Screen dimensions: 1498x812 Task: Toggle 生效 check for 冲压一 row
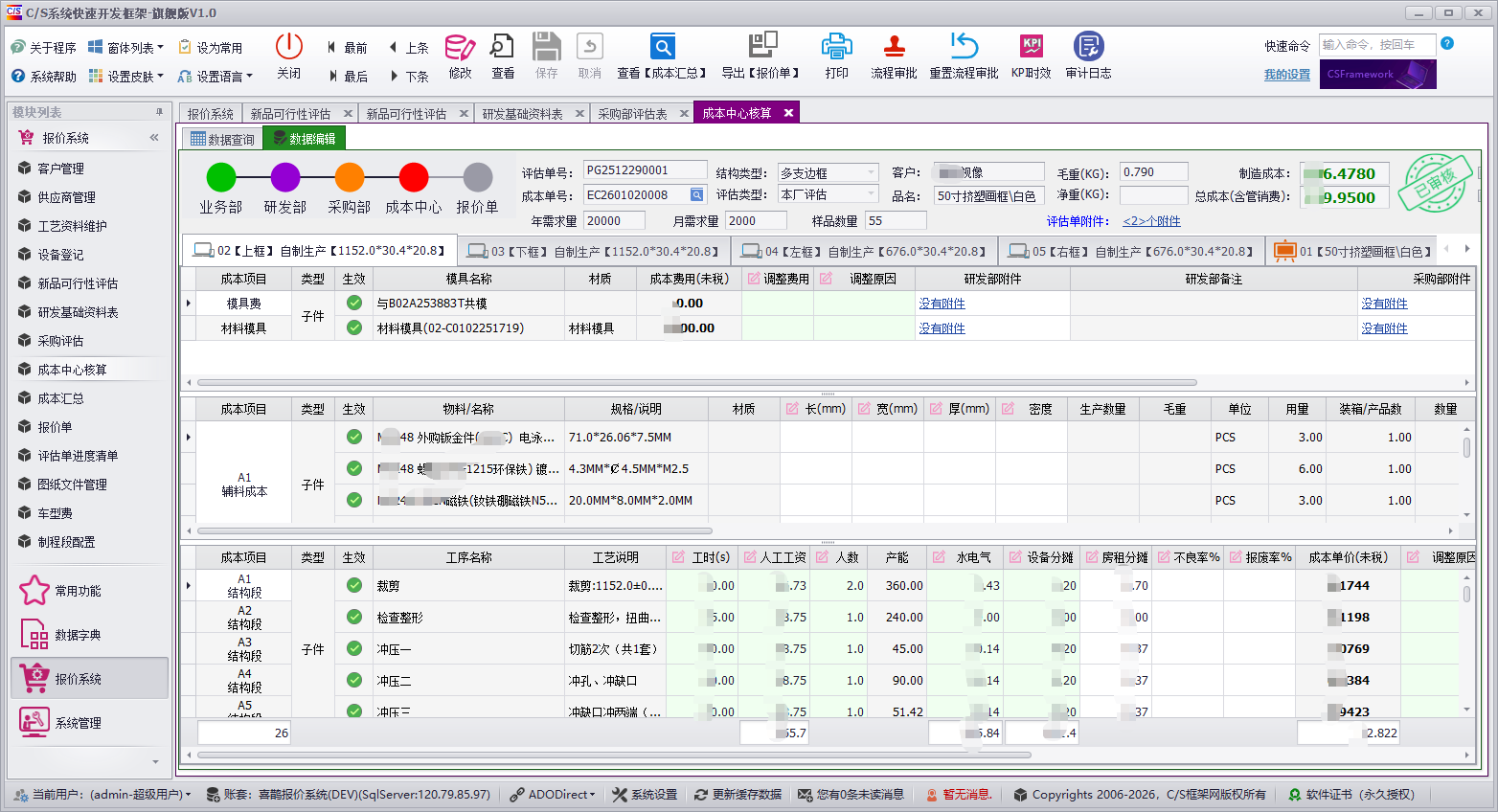(x=354, y=648)
